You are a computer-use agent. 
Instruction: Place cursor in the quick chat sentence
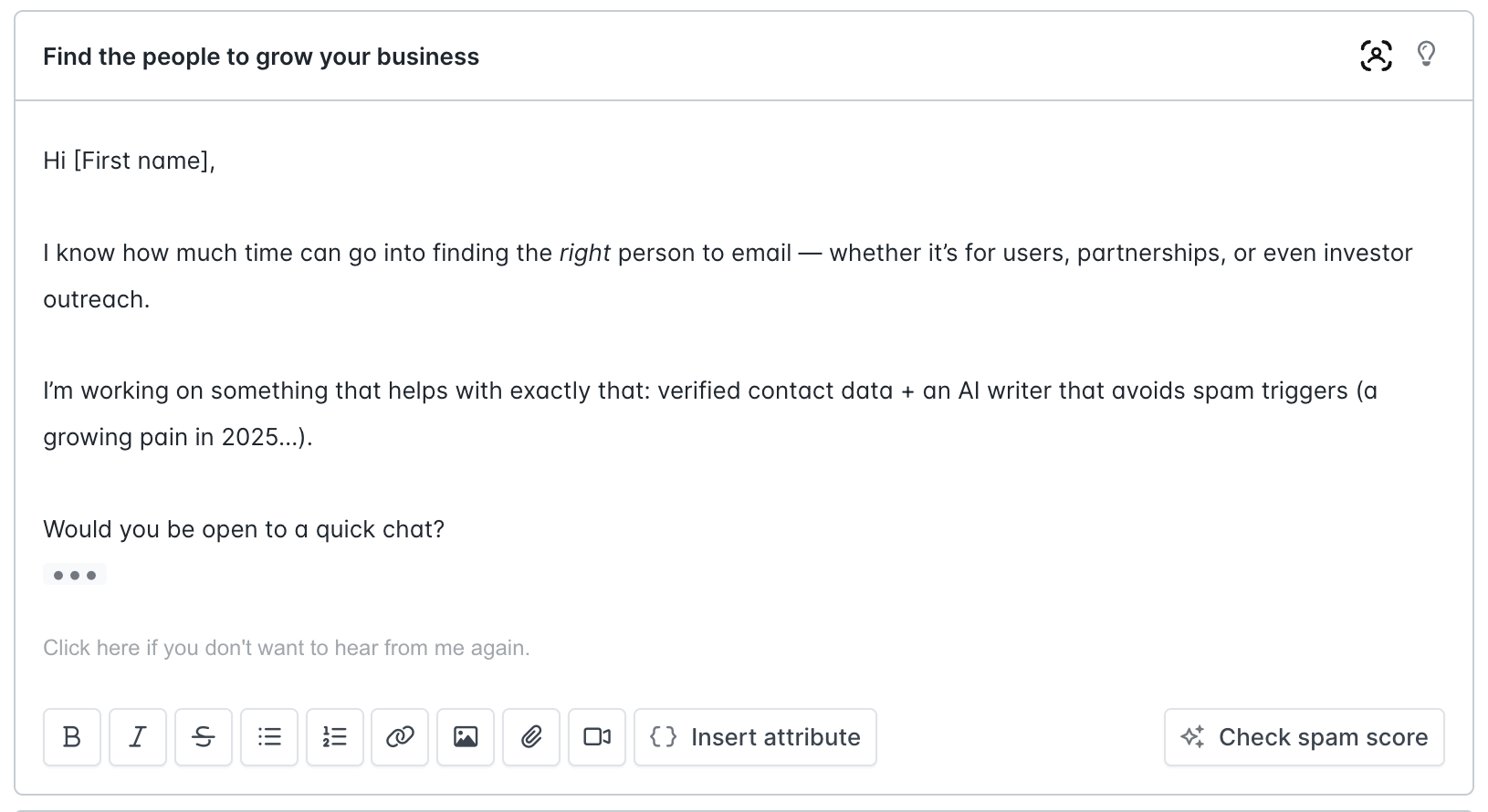[244, 529]
